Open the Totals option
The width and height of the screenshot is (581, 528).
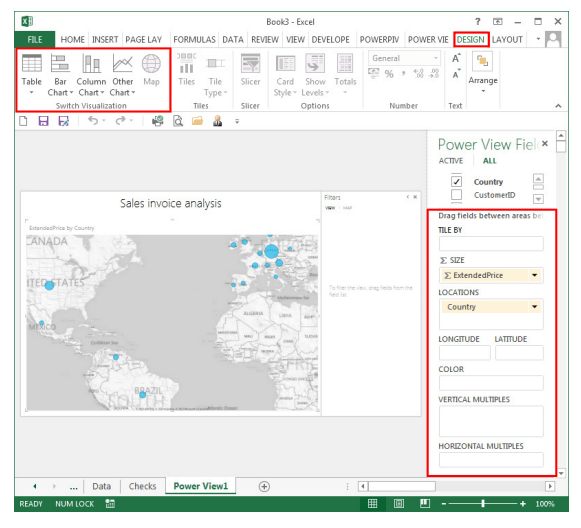pos(345,74)
